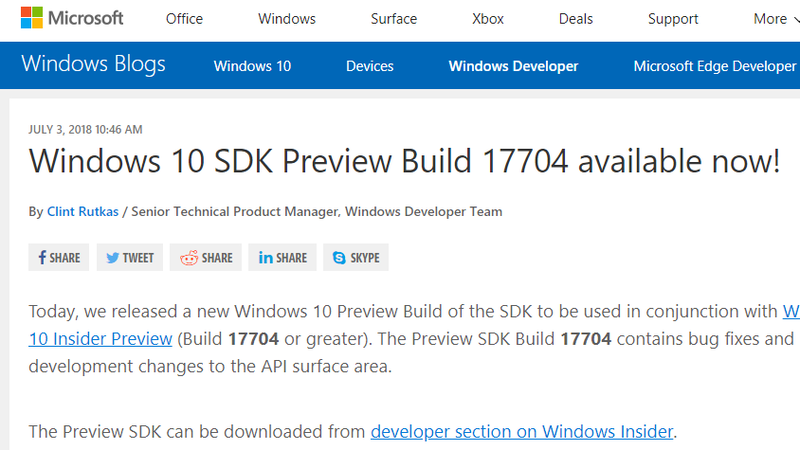Share the article via Skype
Screen dimensions: 800x450
pos(357,257)
